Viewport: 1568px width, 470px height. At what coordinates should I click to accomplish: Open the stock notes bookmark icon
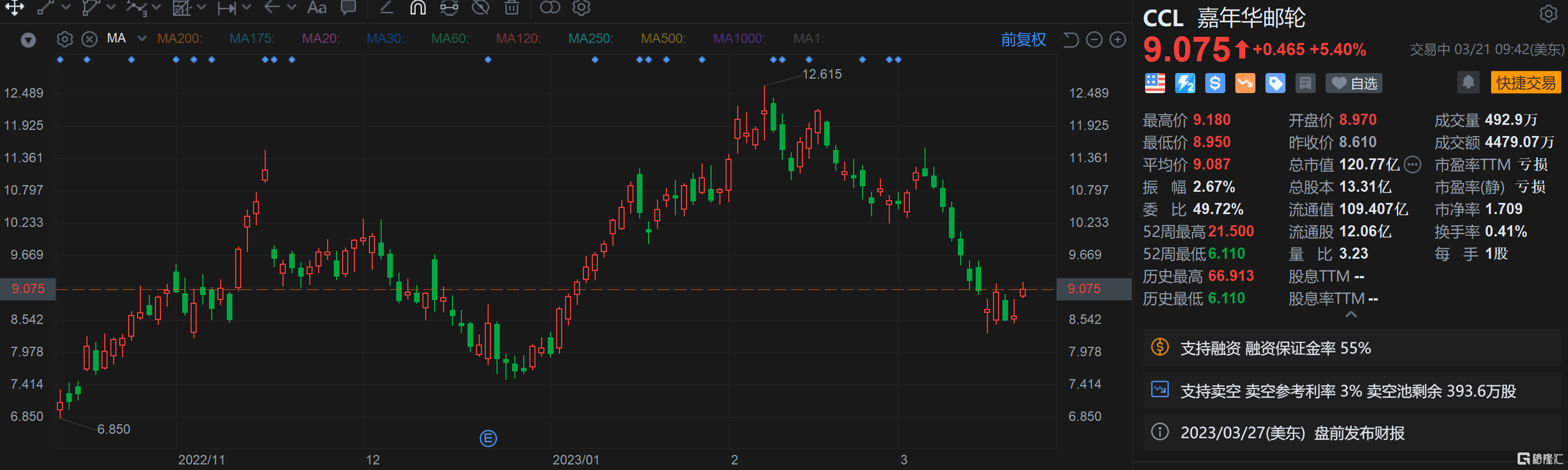pyautogui.click(x=1305, y=83)
